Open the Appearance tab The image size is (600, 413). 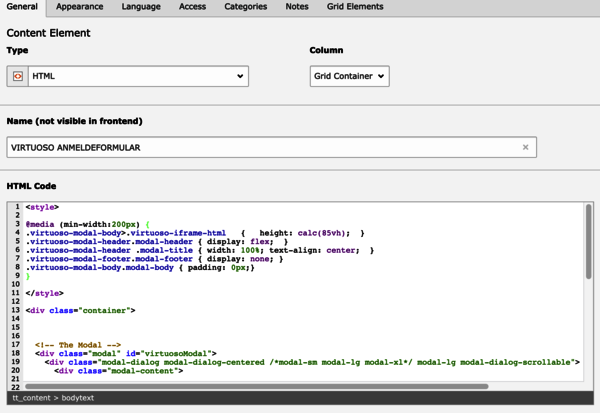click(79, 7)
